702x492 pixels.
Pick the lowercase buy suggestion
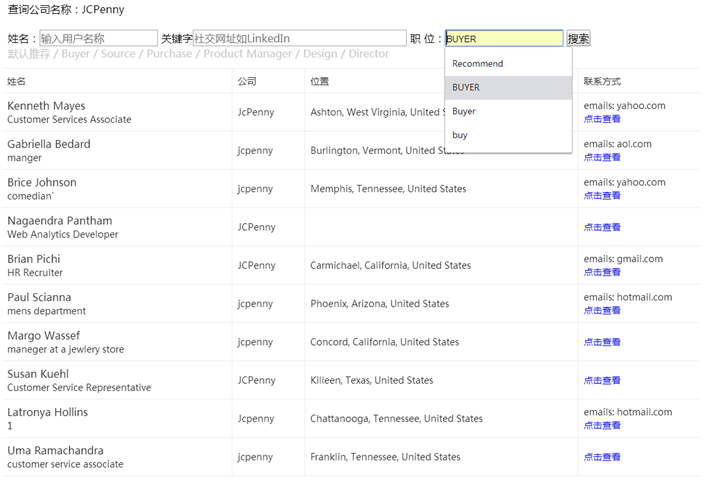click(x=508, y=135)
